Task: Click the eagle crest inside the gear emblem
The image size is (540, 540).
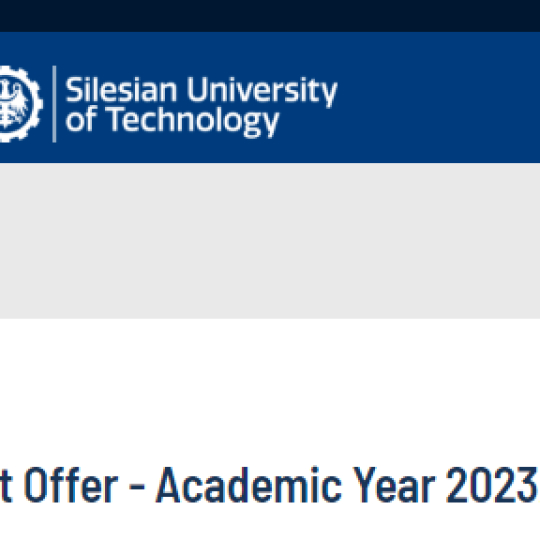Action: [x=13, y=104]
